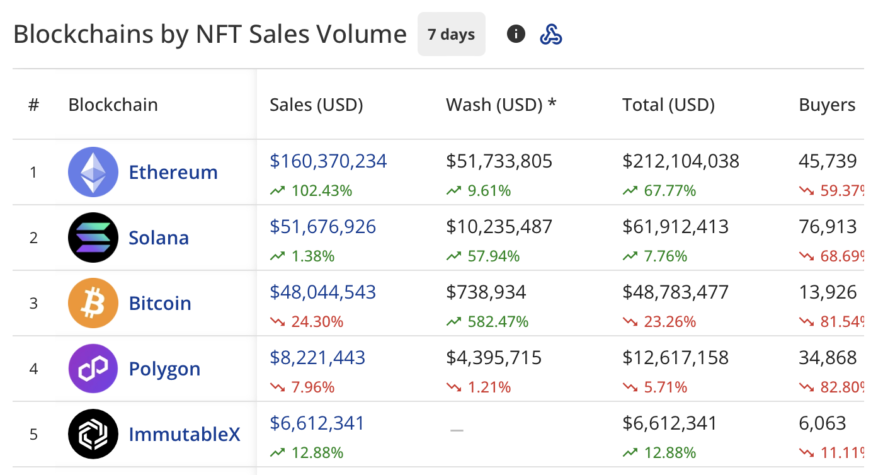Open the ImmutableX blockchain link
883x475 pixels.
[184, 434]
